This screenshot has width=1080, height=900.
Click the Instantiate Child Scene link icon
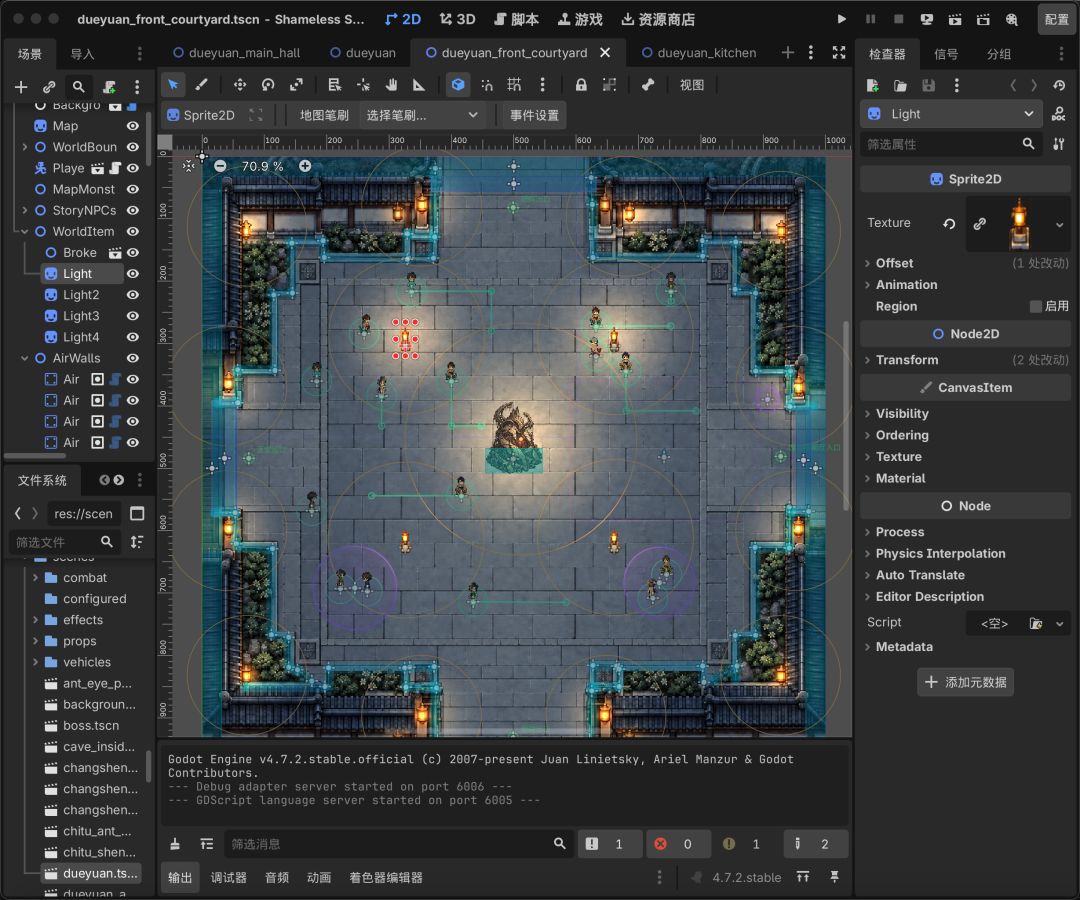click(x=49, y=87)
